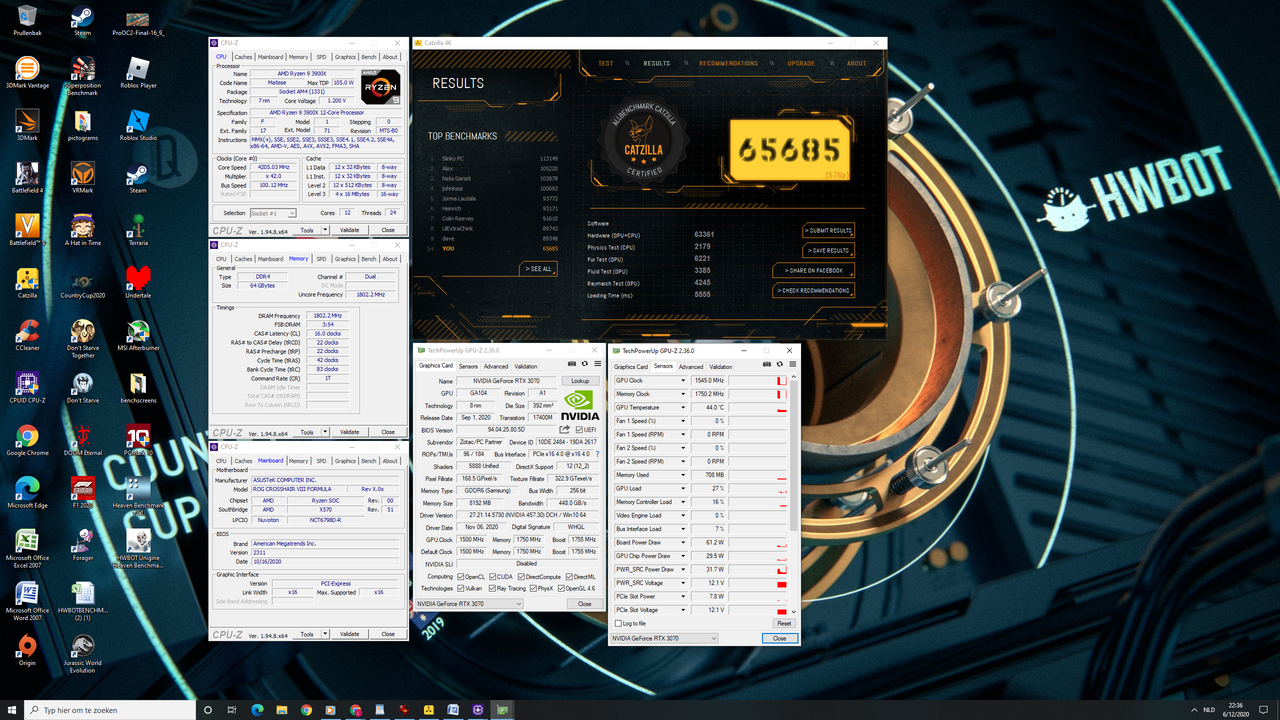Launch DOOM Eternal from the desktop

tap(82, 440)
